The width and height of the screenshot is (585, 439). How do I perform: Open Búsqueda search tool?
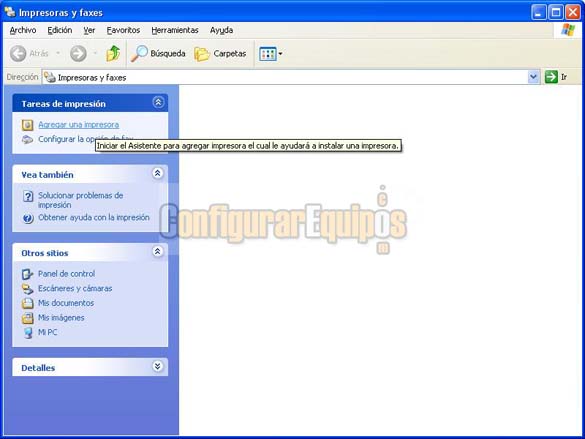(x=158, y=54)
